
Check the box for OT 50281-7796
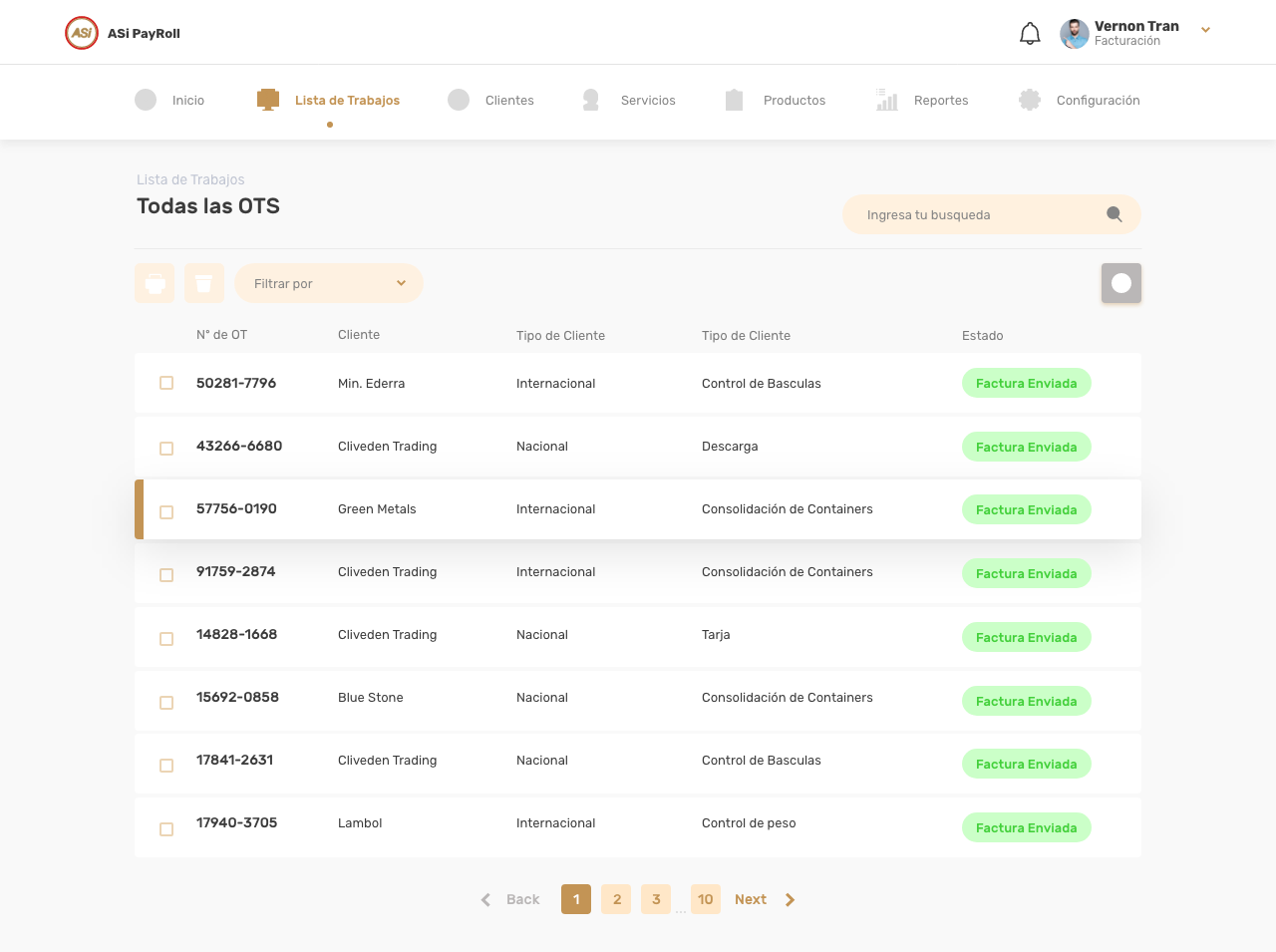point(166,383)
